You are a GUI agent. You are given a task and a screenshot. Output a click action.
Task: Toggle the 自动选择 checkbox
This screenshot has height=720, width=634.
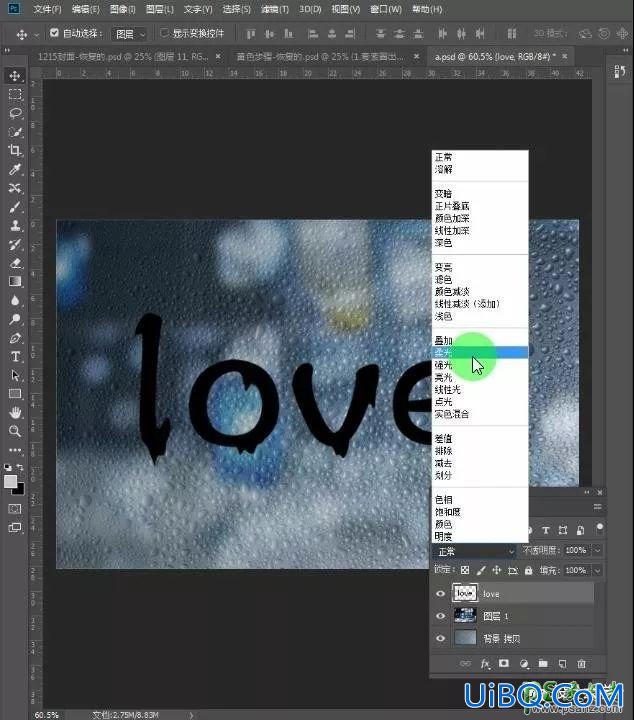pos(54,33)
